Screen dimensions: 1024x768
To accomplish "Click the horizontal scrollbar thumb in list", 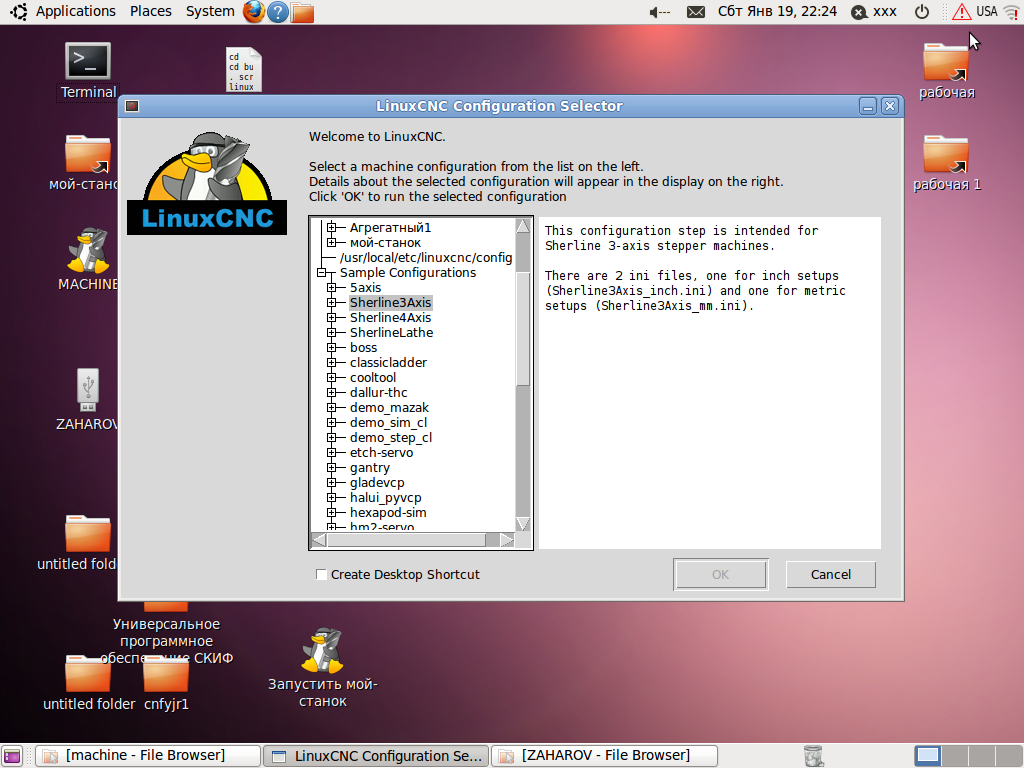I will [406, 540].
